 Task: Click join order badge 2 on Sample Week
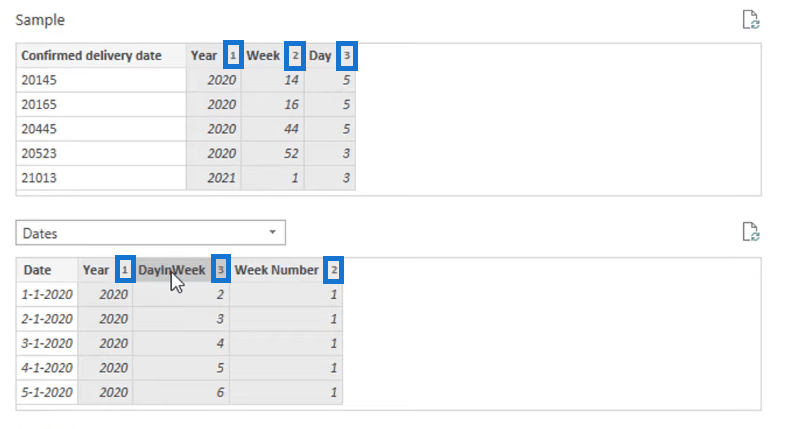(x=295, y=56)
